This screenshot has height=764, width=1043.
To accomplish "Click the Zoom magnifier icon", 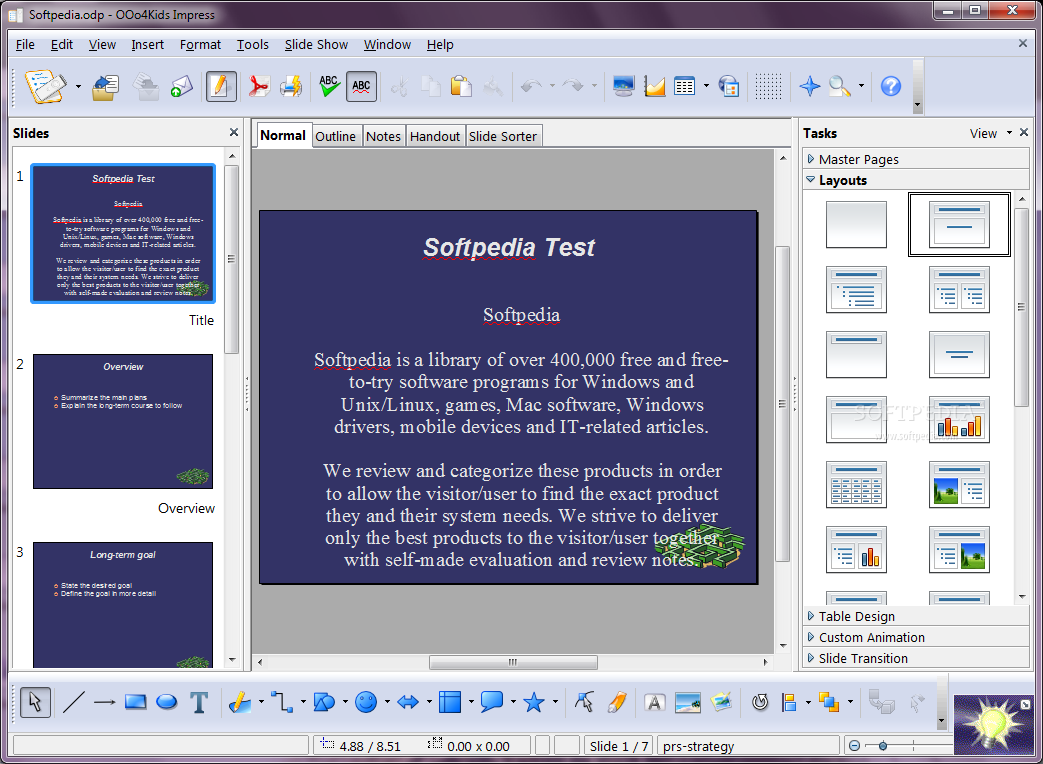I will (839, 86).
